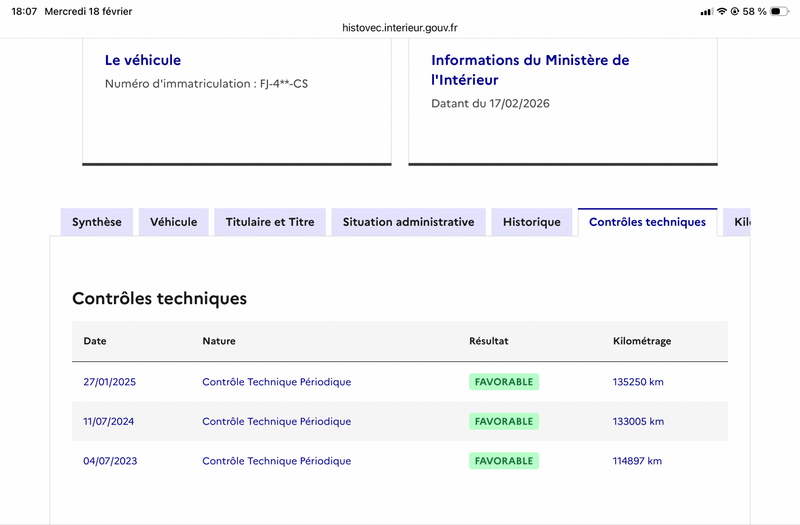Click the Date column header
800x525 pixels.
[95, 341]
